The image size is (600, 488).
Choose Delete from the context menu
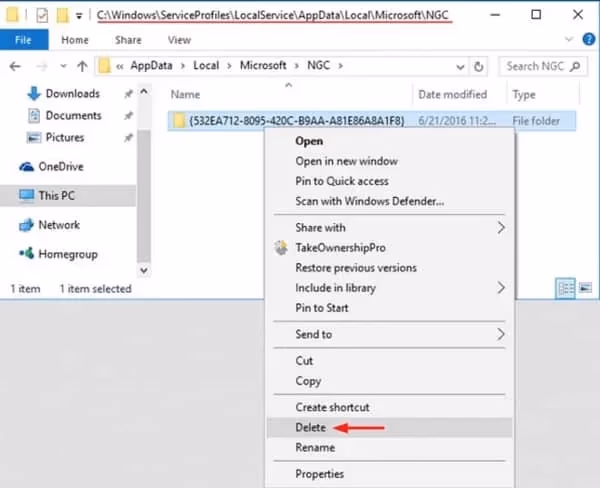(x=390, y=428)
